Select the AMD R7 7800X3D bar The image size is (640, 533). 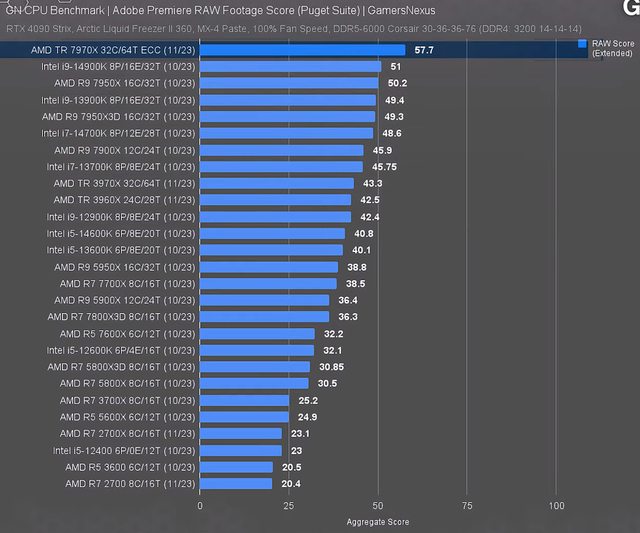pyautogui.click(x=265, y=316)
